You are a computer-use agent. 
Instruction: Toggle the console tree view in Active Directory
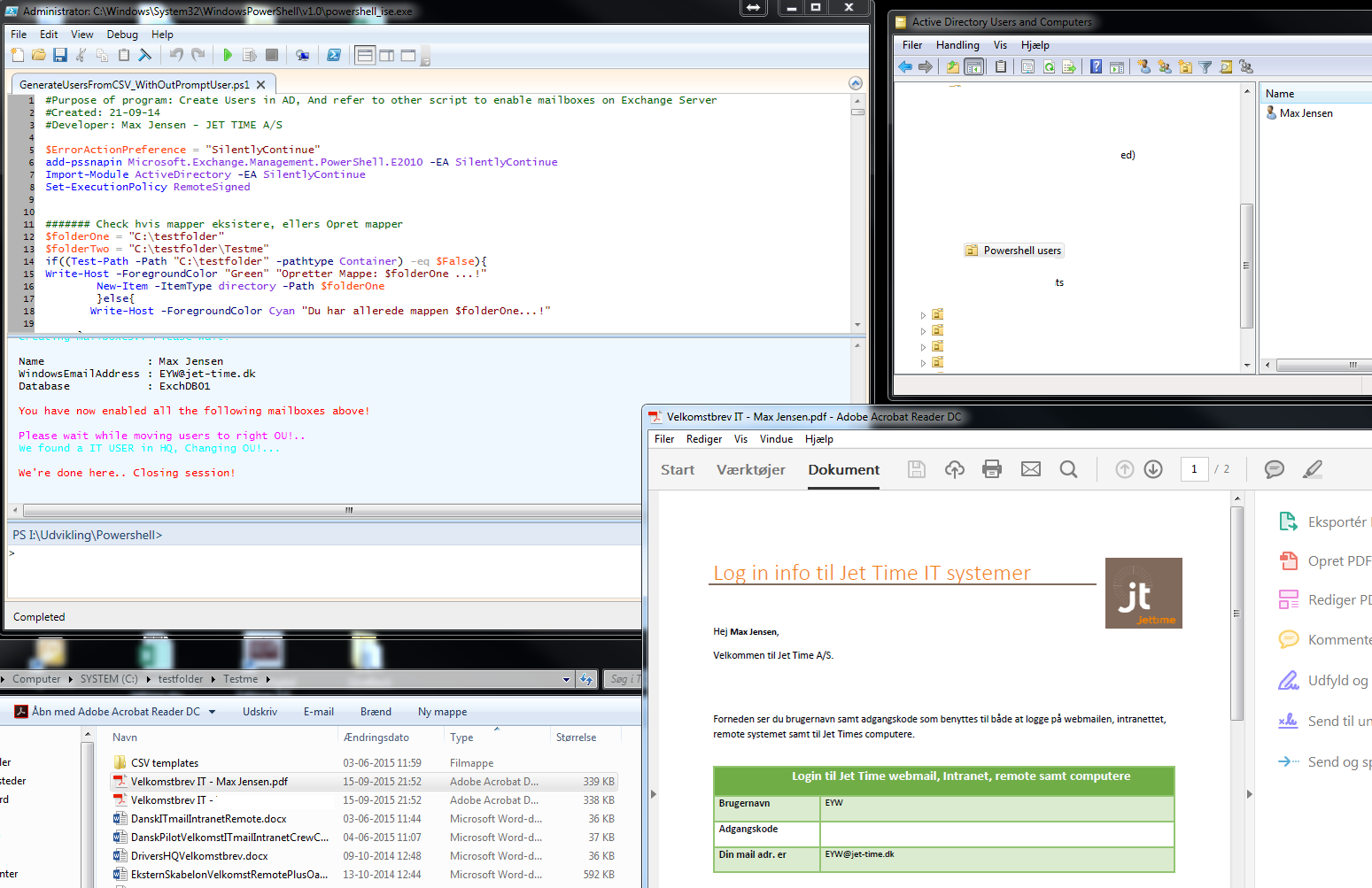pos(973,67)
